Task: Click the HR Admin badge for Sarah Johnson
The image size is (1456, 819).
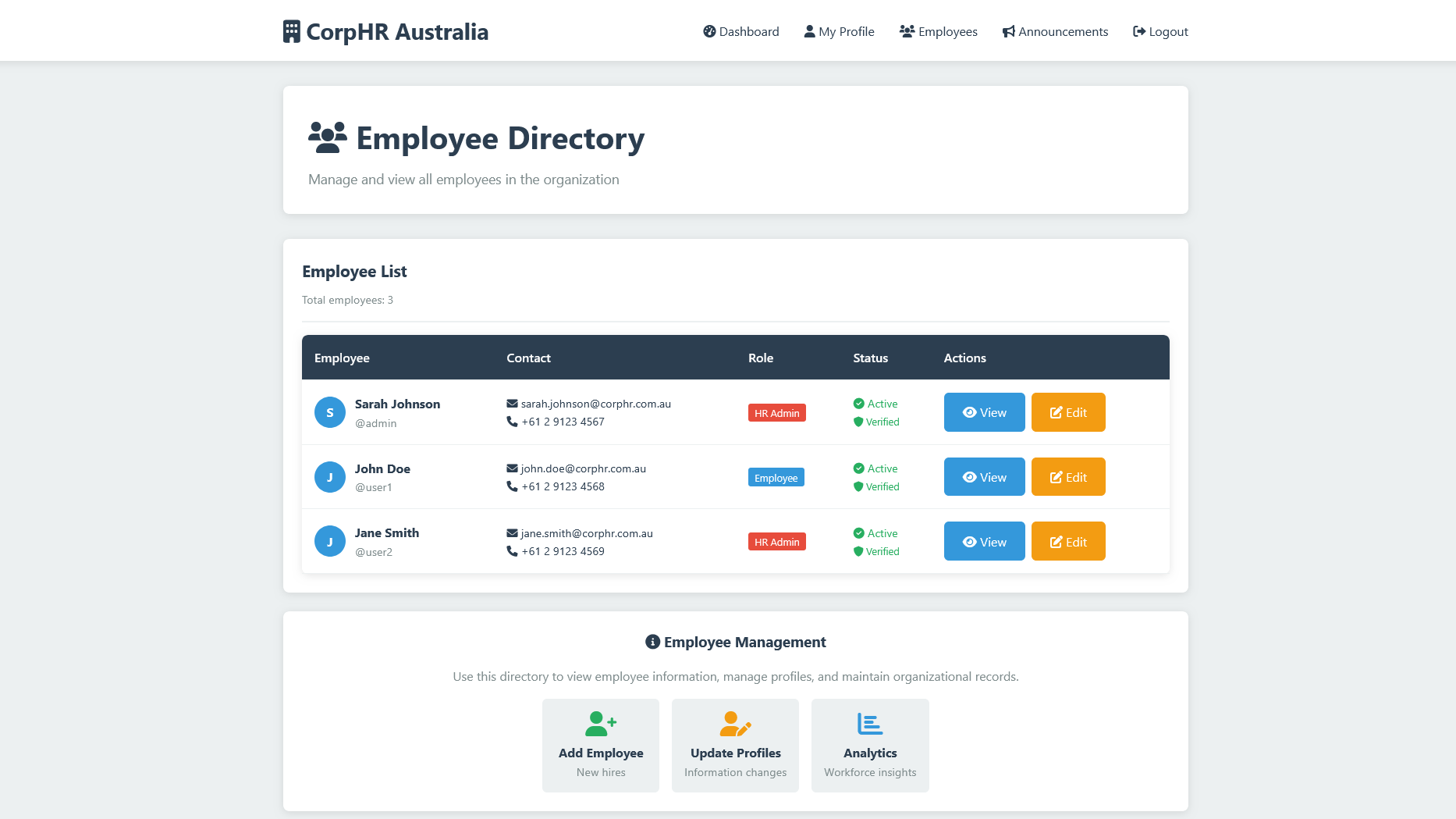Action: [776, 413]
